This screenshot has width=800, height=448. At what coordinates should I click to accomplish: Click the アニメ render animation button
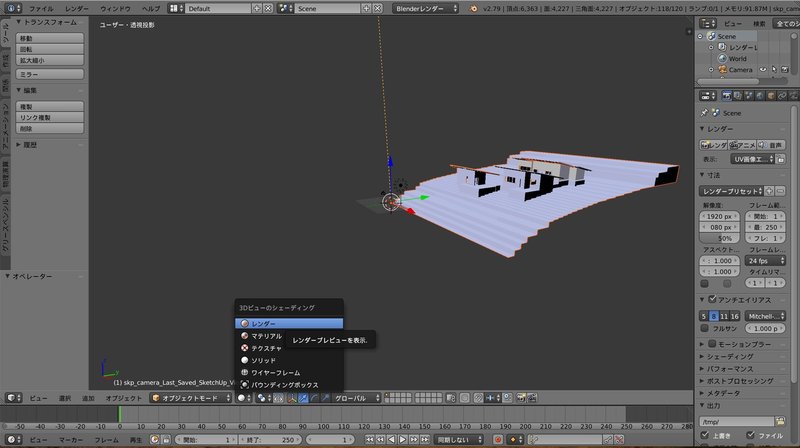point(742,145)
